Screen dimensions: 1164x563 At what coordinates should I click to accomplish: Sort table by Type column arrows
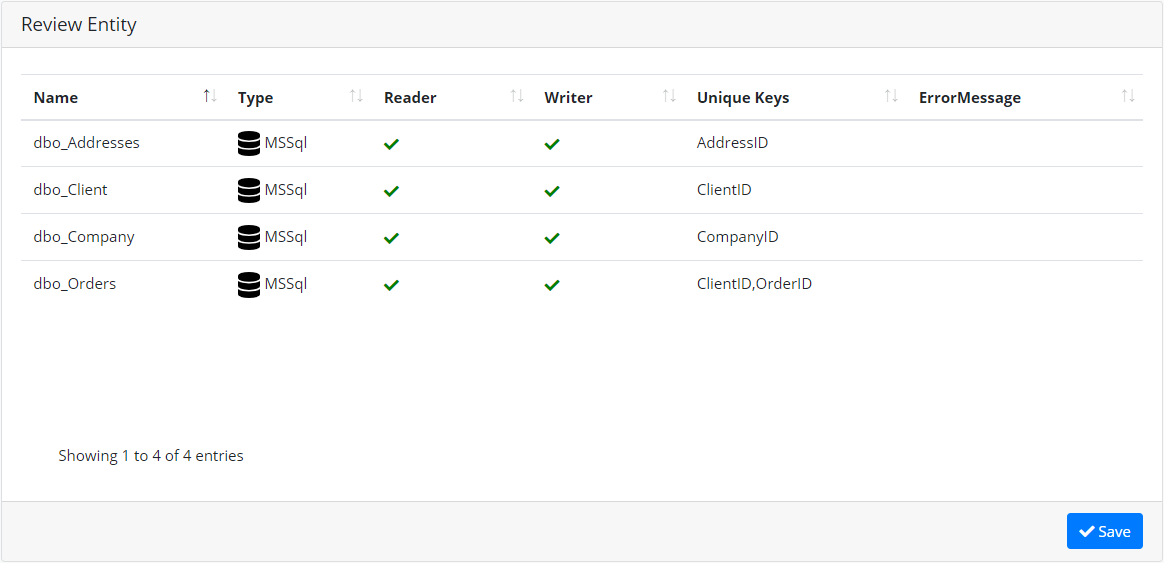(356, 96)
